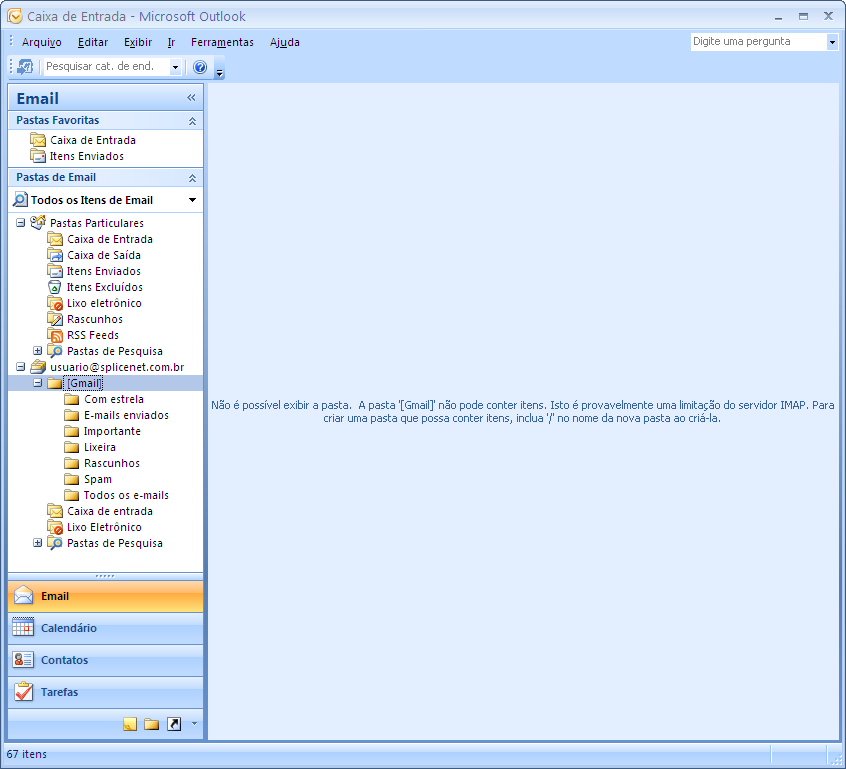
Task: Open Microsoft Office Outlook Help icon
Action: (200, 67)
